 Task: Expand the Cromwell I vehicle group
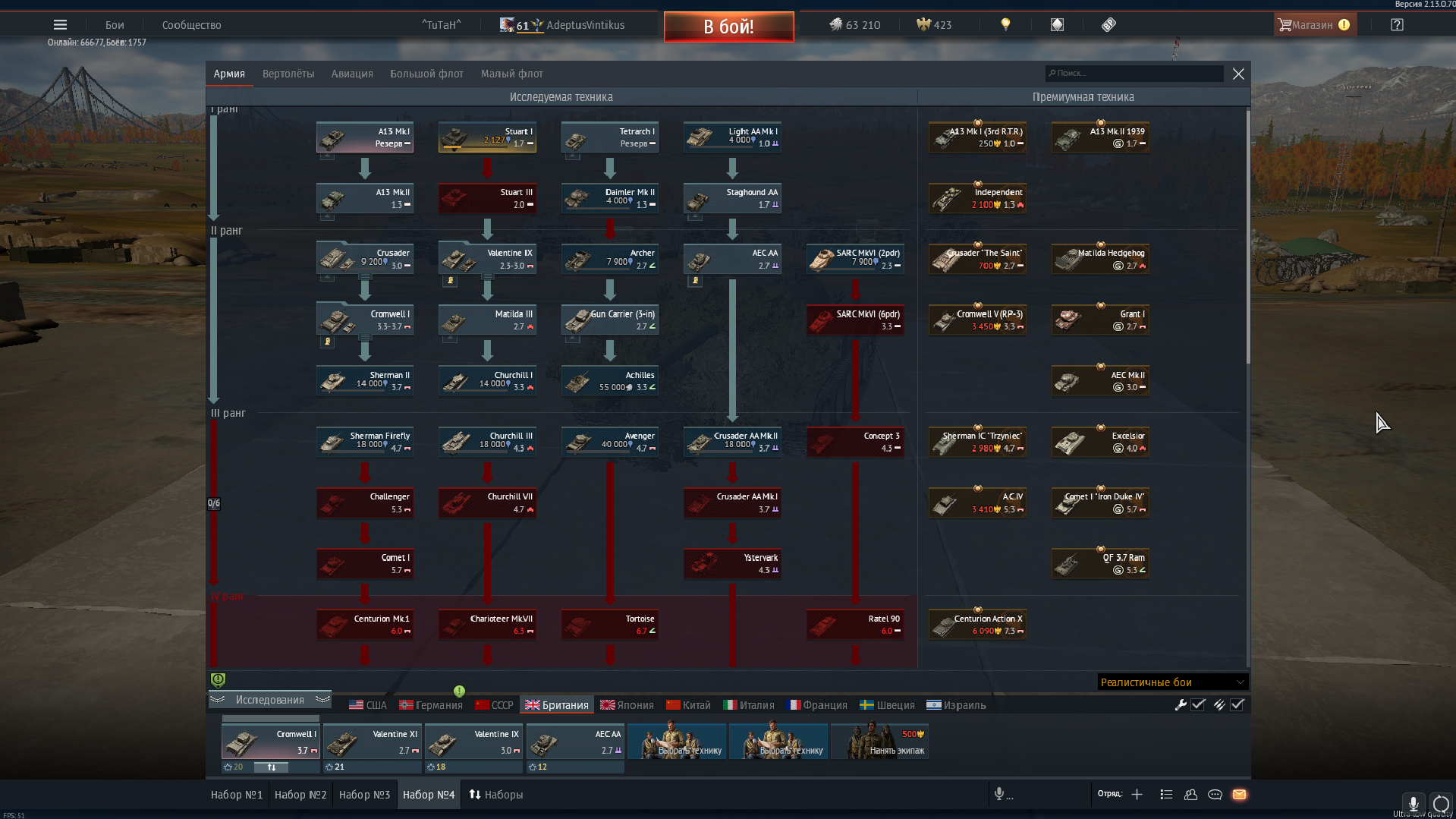(365, 338)
